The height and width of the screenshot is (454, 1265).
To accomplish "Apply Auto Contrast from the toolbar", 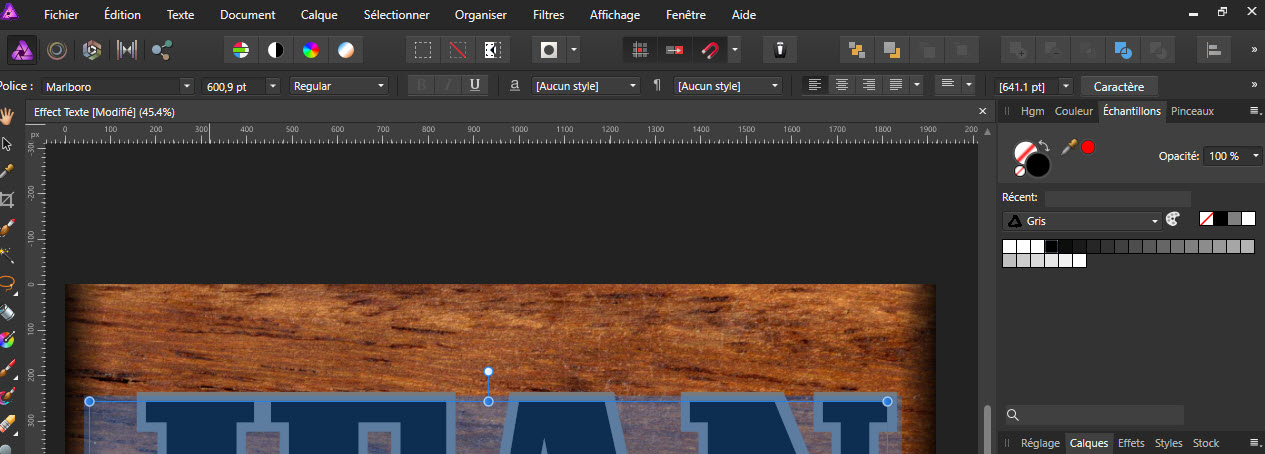I will 276,49.
